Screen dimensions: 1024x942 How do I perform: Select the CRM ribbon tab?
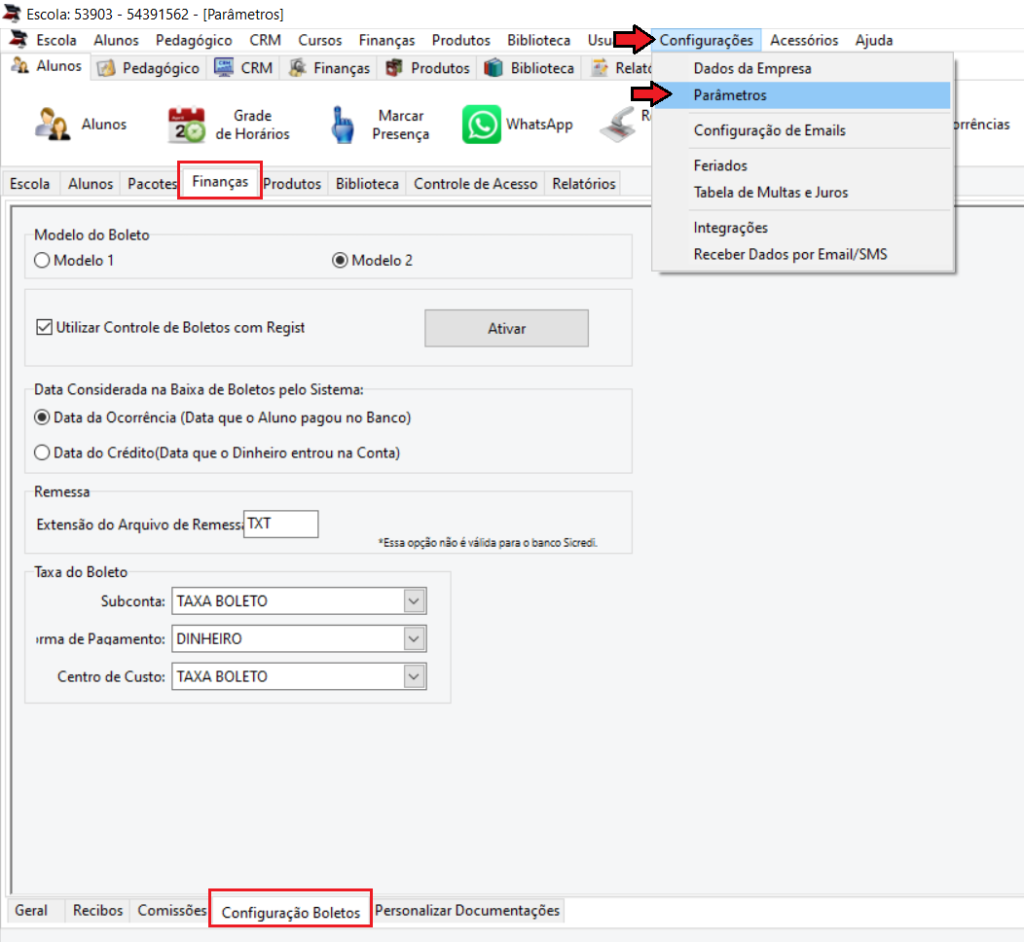click(x=244, y=68)
